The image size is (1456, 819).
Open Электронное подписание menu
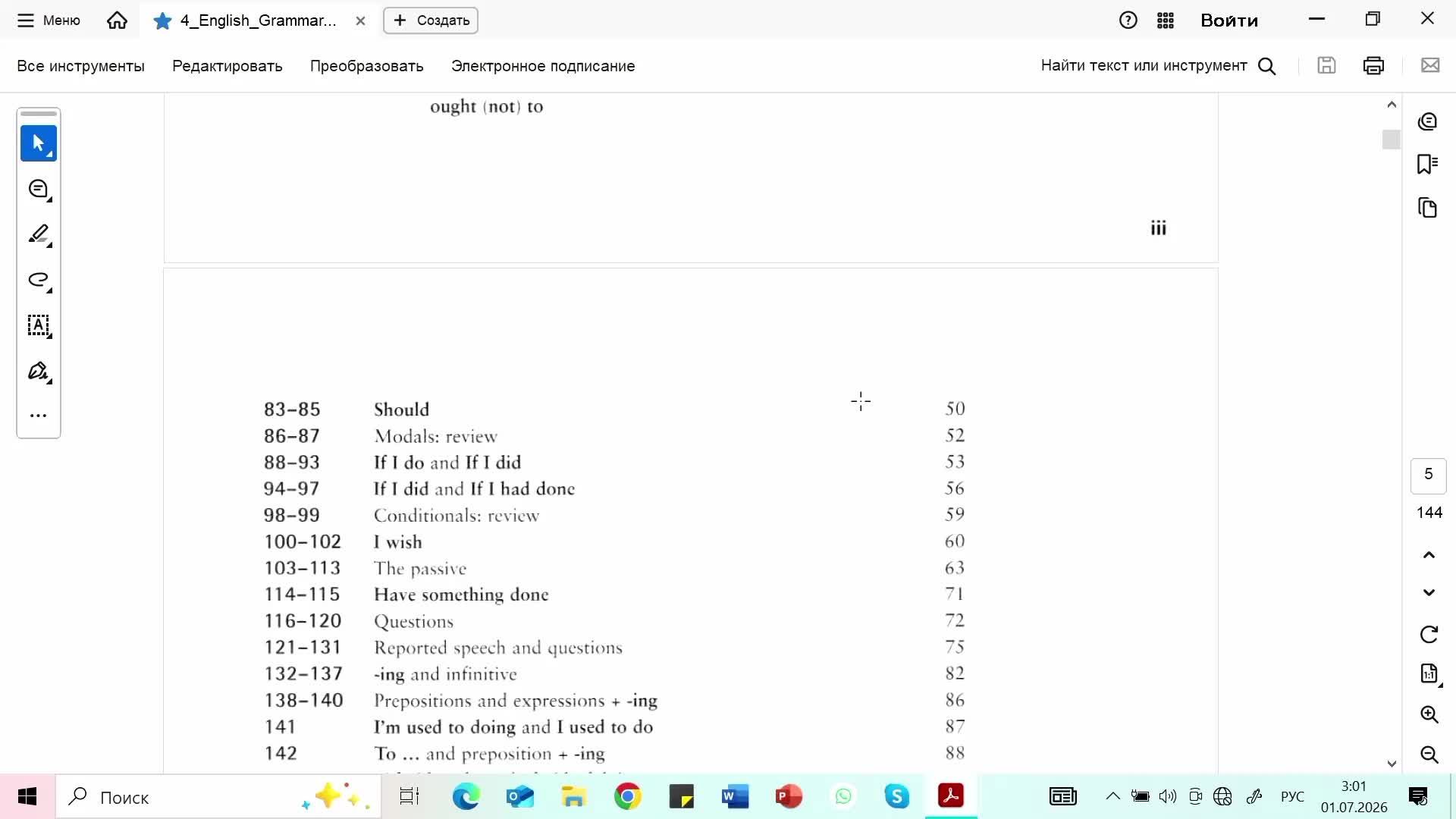click(x=543, y=66)
